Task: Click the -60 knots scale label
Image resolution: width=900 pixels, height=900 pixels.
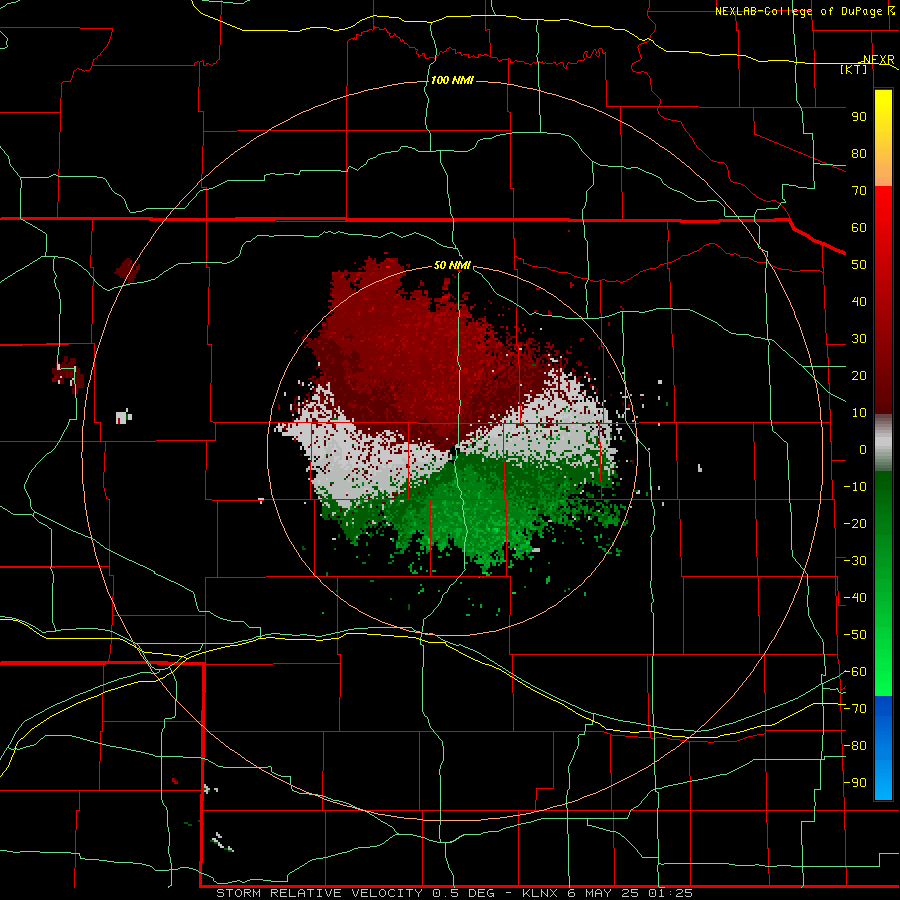Action: coord(855,672)
